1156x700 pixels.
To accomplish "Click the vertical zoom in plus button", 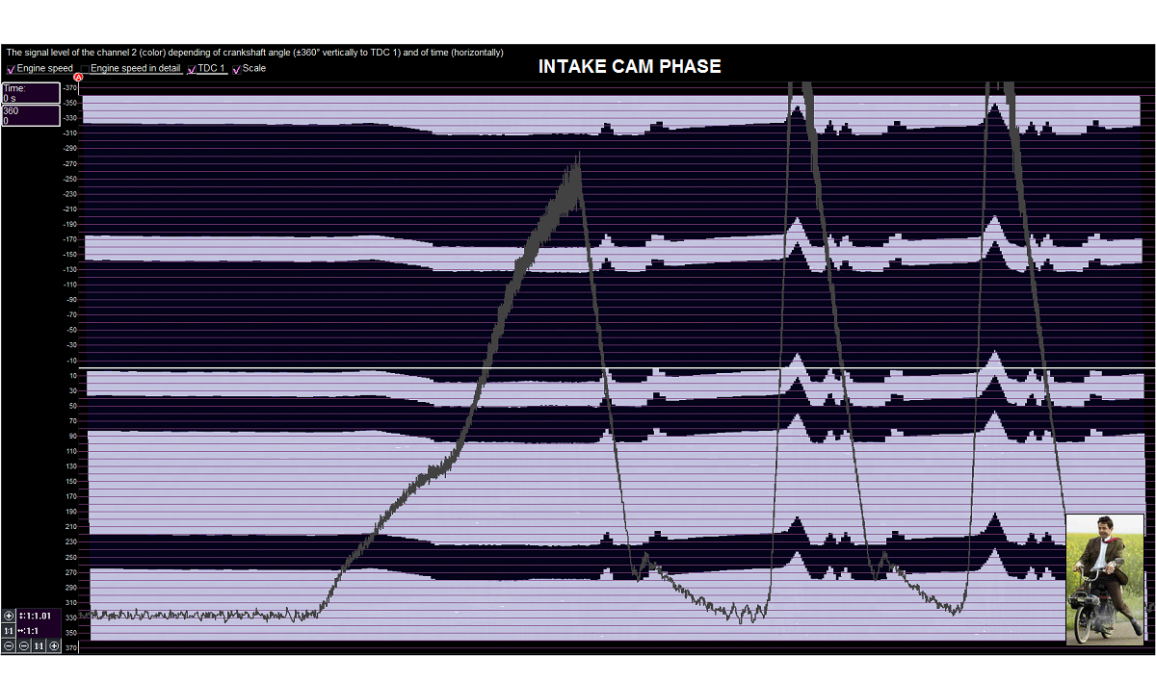I will pos(9,616).
